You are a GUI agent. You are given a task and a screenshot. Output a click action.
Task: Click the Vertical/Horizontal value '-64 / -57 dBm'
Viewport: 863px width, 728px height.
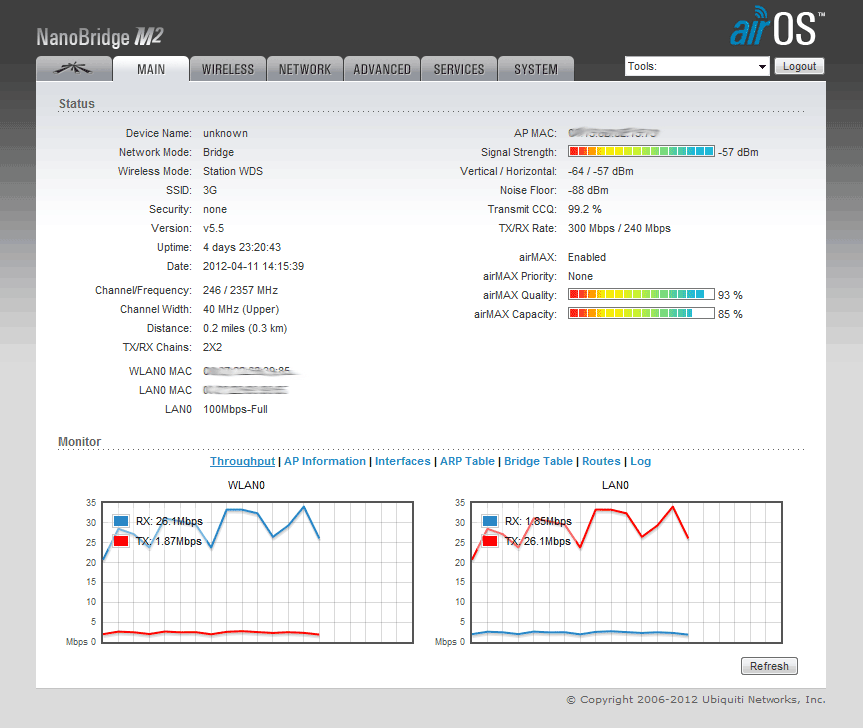point(600,171)
